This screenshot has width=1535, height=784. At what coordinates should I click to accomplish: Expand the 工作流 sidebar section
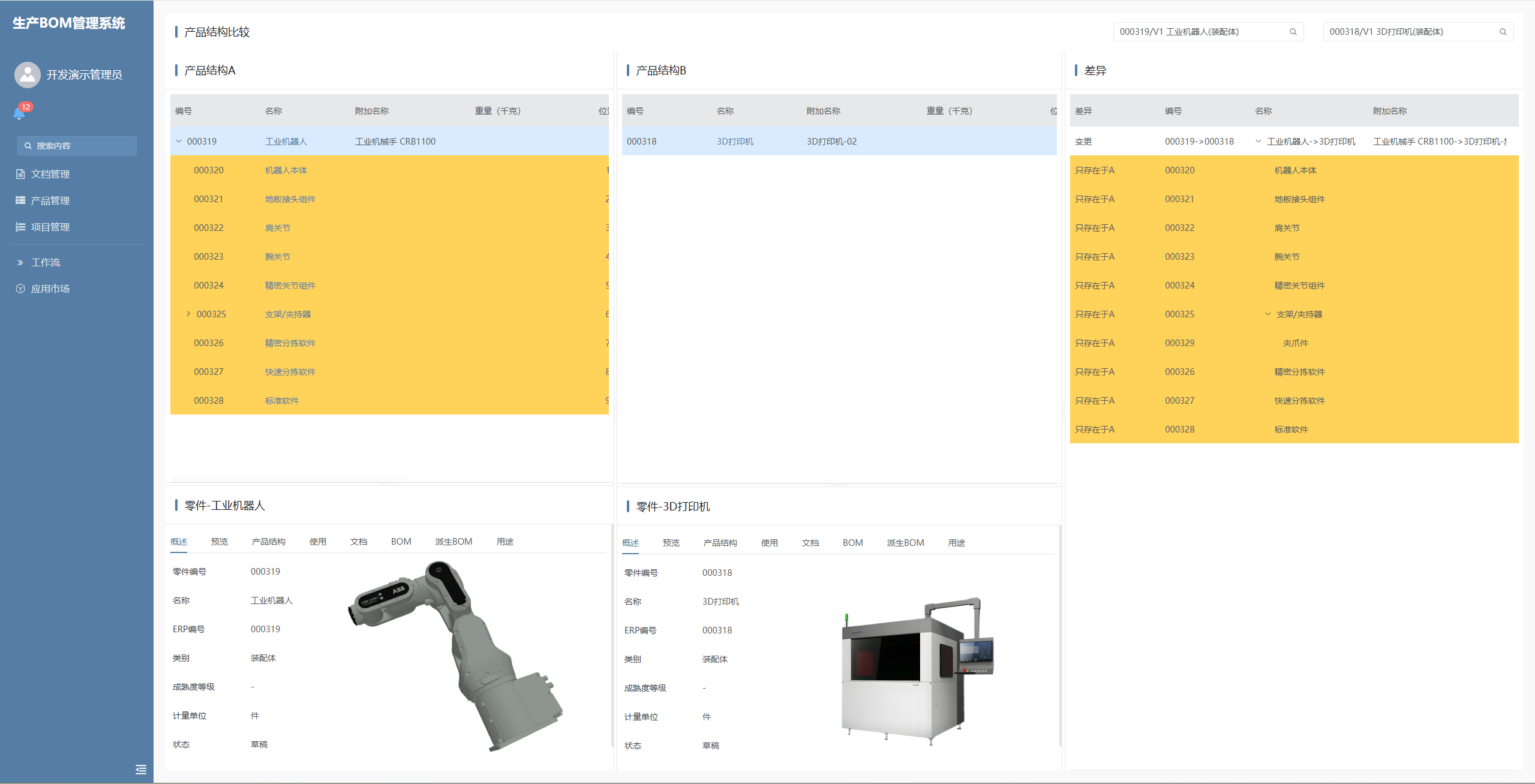click(x=45, y=262)
